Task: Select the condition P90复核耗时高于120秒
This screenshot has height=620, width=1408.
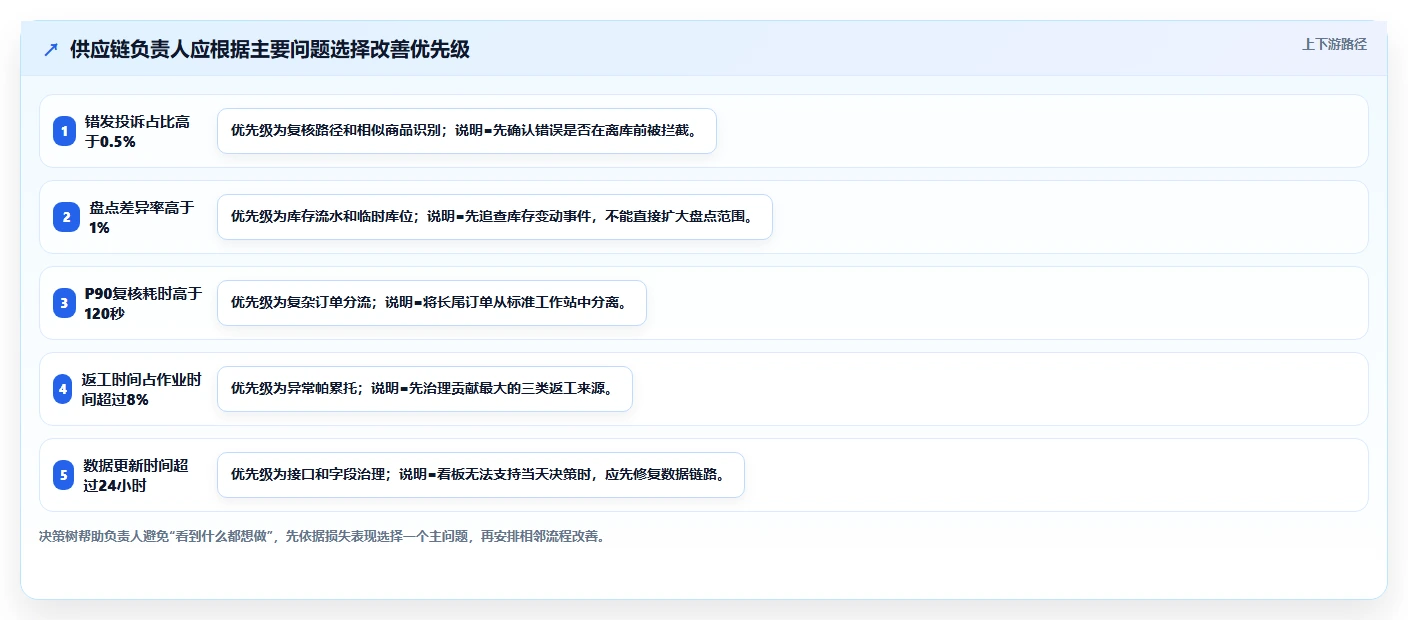Action: pos(143,303)
